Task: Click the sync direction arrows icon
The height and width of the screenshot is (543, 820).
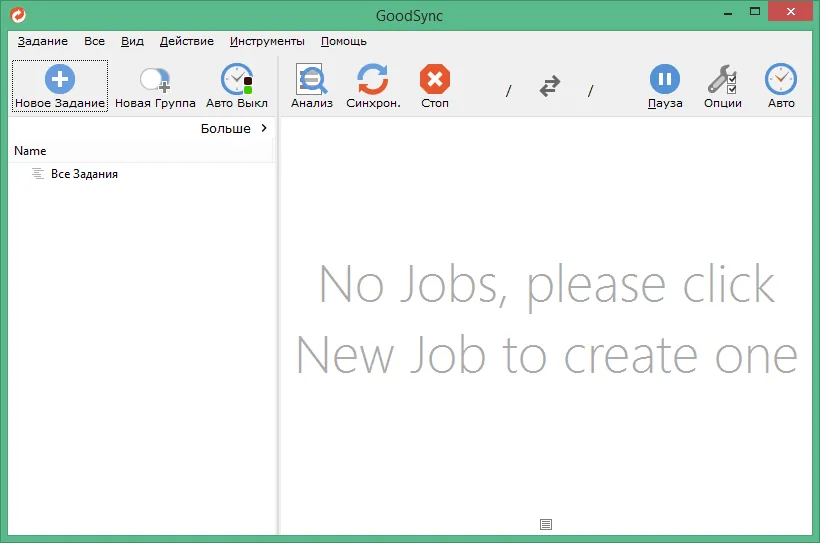Action: pos(550,86)
